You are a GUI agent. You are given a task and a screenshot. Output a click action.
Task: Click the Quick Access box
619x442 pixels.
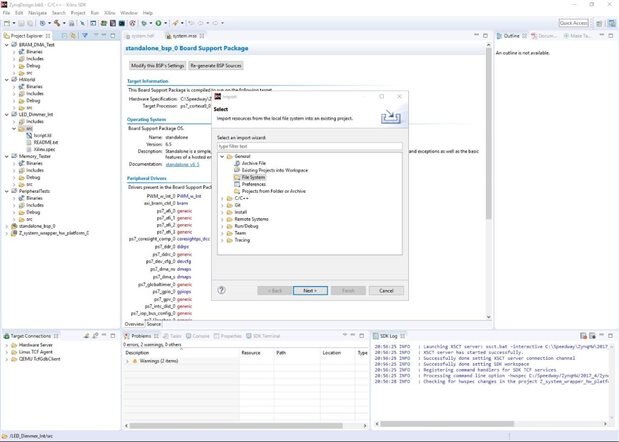point(573,21)
